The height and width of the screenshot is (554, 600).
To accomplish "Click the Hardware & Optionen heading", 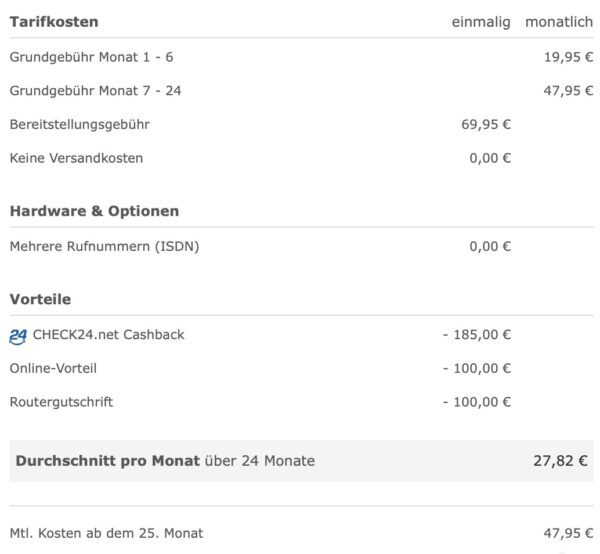I will click(94, 211).
